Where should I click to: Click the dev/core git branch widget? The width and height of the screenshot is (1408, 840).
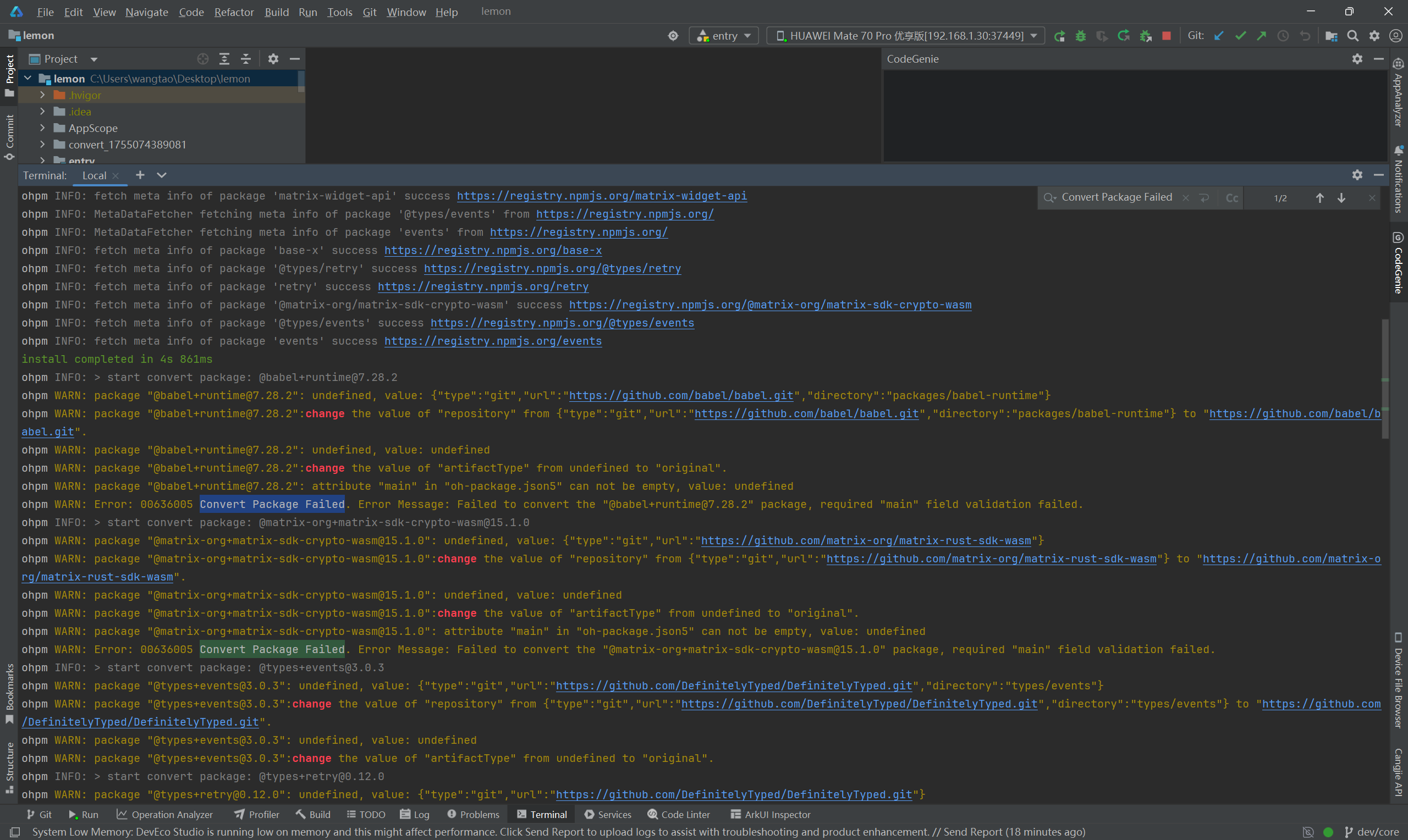coord(1372,832)
